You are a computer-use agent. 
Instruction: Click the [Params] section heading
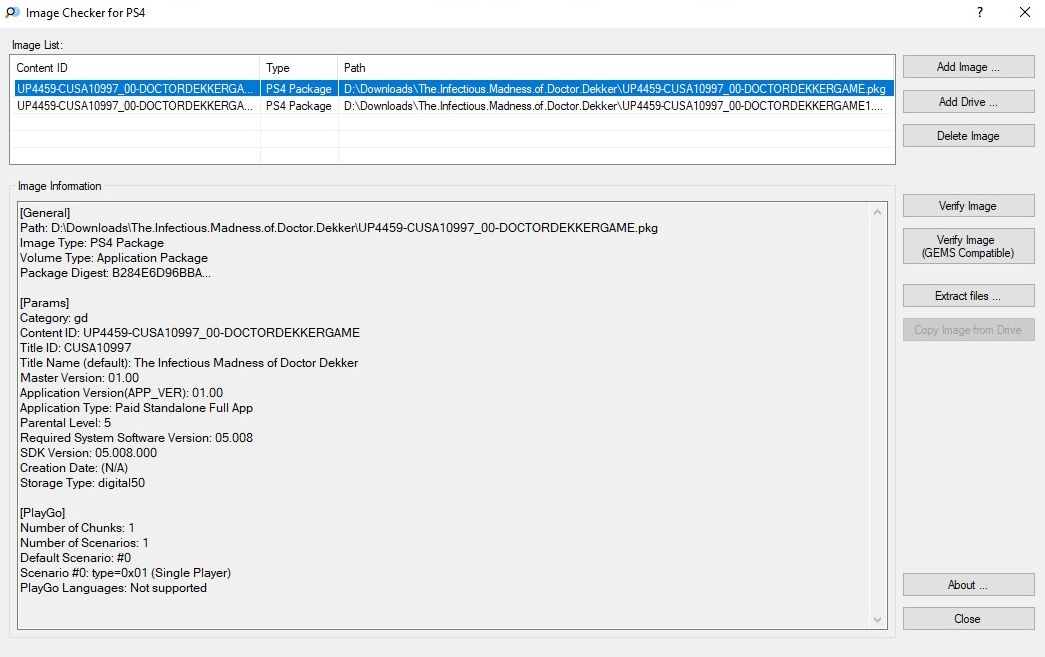[45, 303]
